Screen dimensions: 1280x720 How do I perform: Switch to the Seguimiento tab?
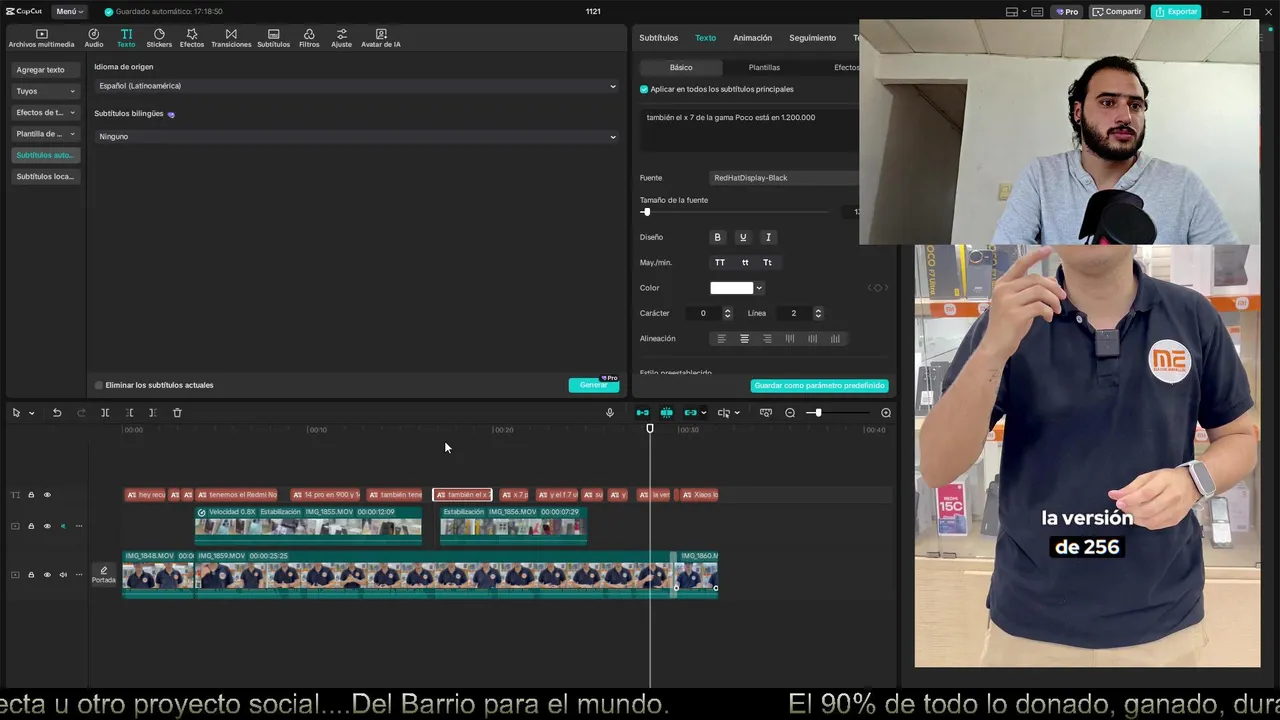812,38
